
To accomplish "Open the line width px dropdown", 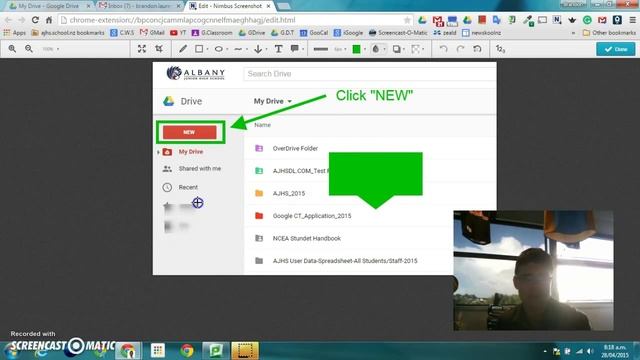I will pyautogui.click(x=340, y=49).
